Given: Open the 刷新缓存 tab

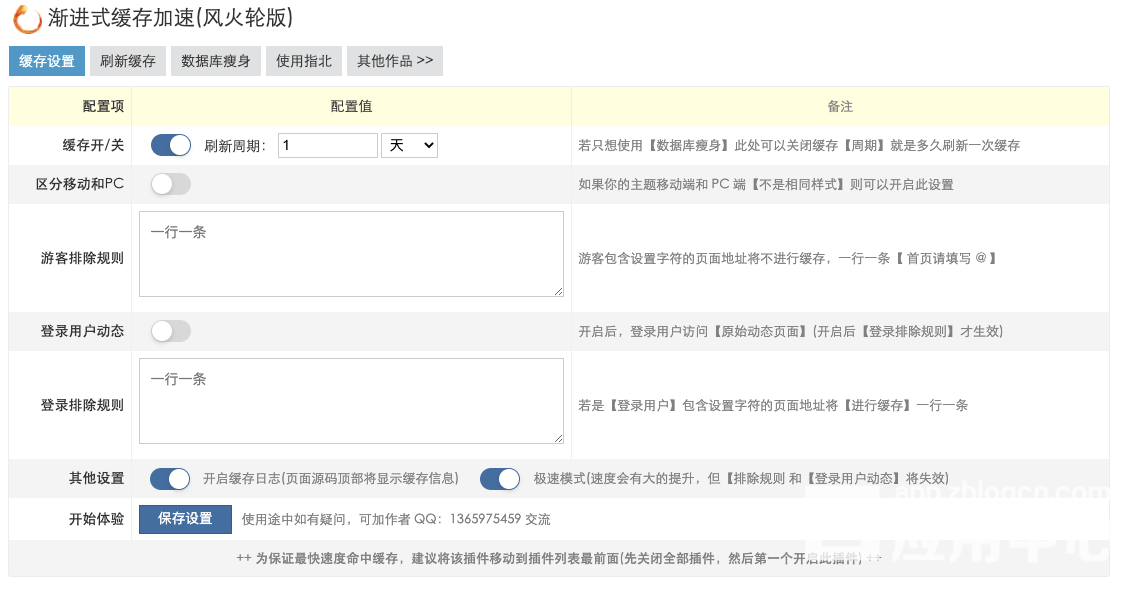Looking at the screenshot, I should point(128,61).
